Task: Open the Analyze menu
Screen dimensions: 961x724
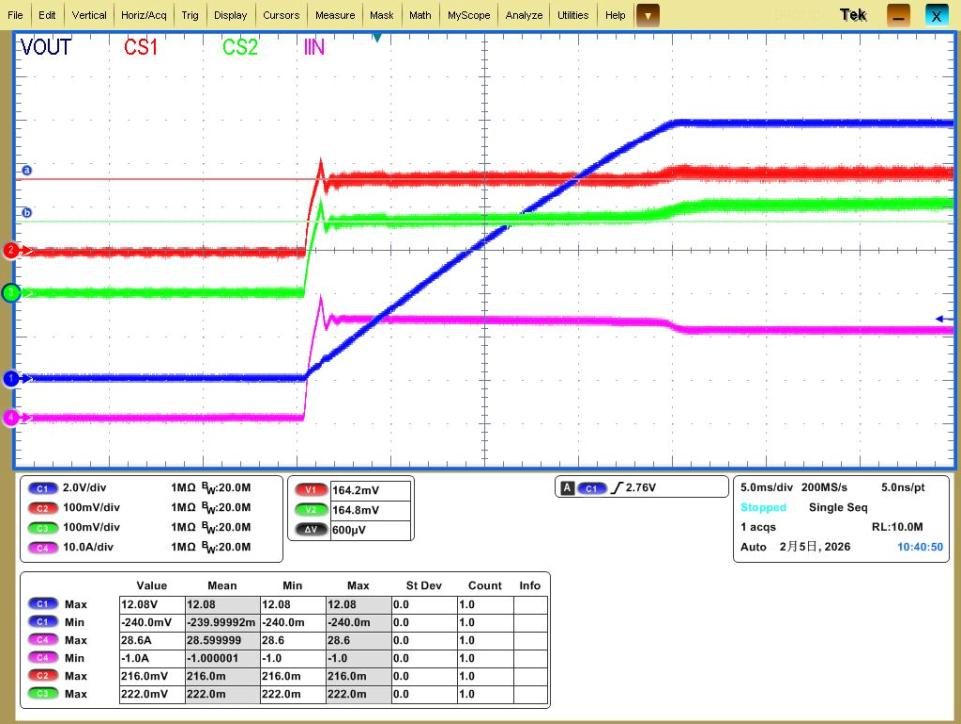Action: 524,15
